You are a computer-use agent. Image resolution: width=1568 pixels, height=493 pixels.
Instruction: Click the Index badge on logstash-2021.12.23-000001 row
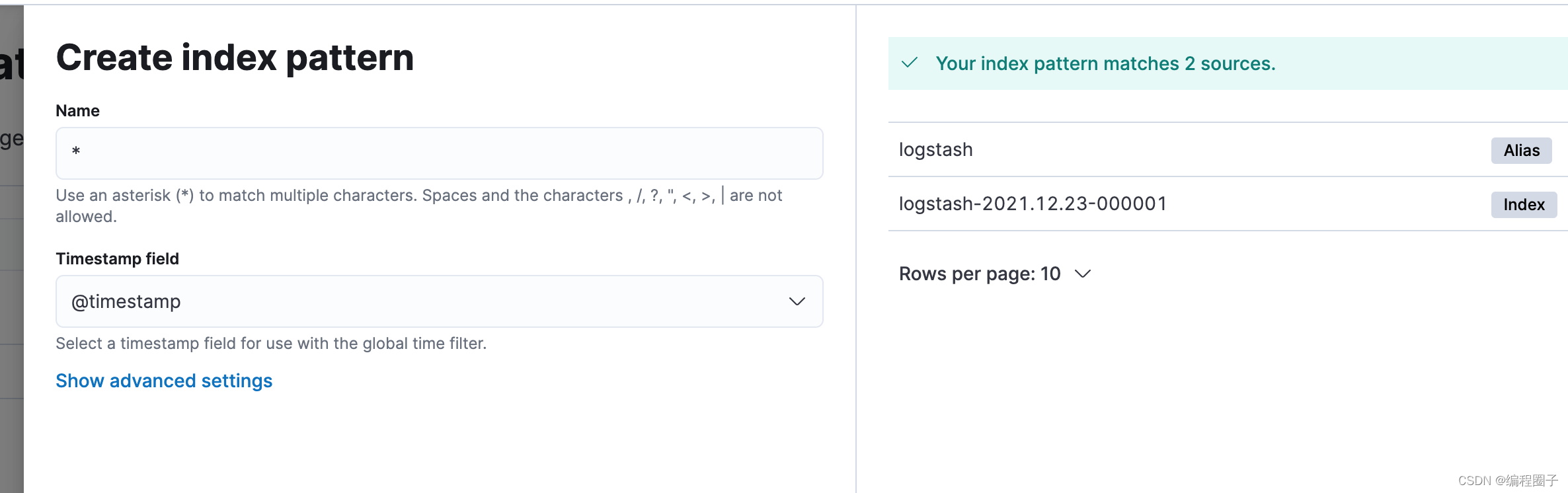click(x=1524, y=205)
